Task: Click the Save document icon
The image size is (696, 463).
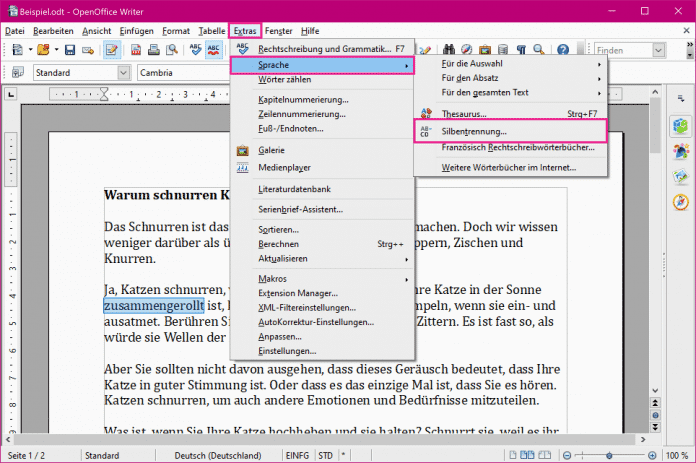Action: coord(70,49)
